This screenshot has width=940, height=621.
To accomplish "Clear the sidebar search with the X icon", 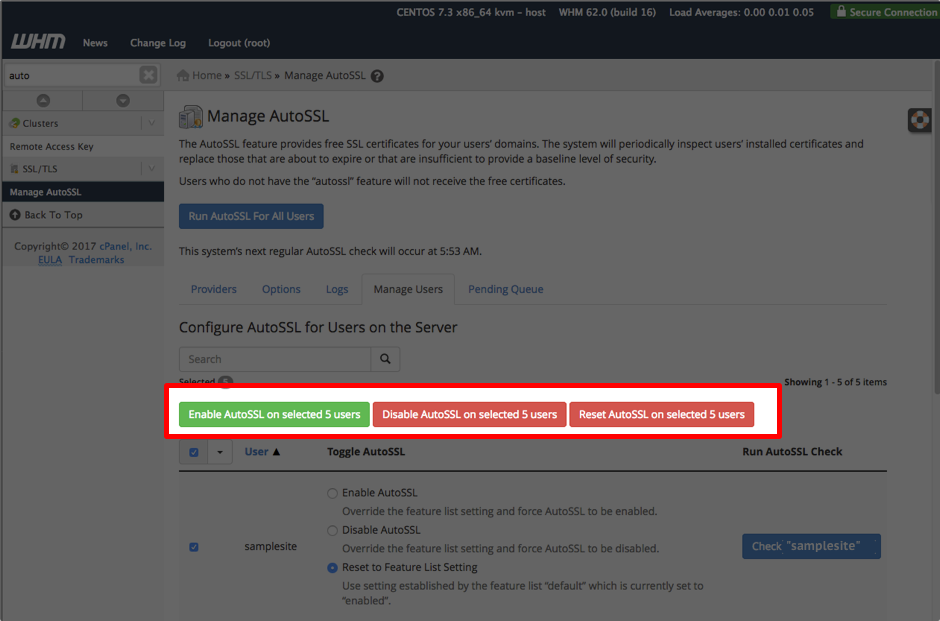I will coord(148,75).
